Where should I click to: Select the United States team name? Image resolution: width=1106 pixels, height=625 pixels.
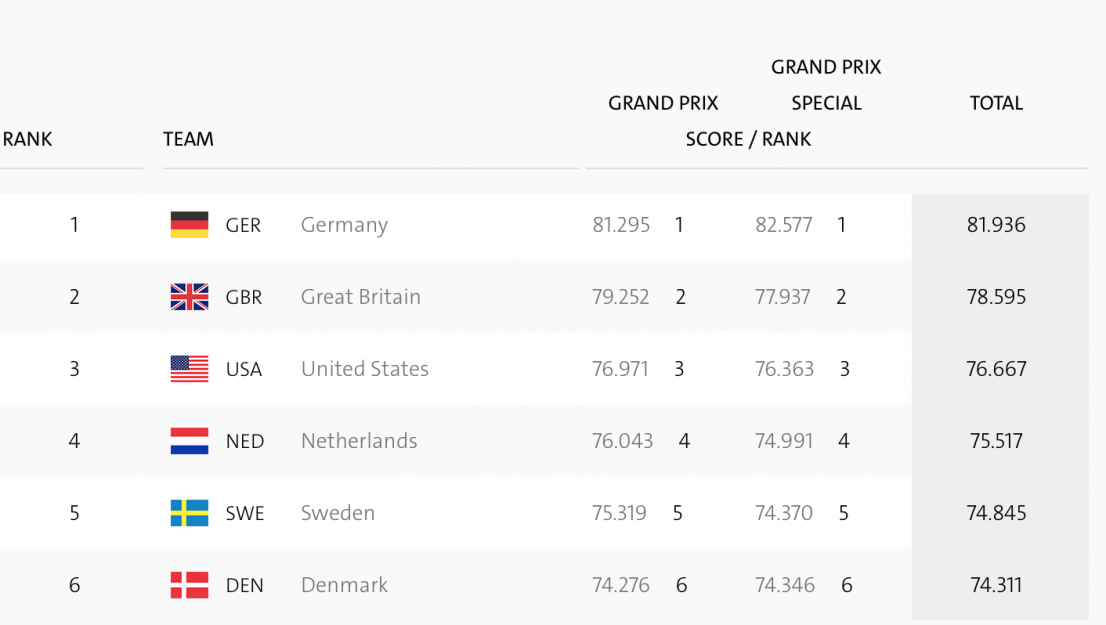point(364,369)
